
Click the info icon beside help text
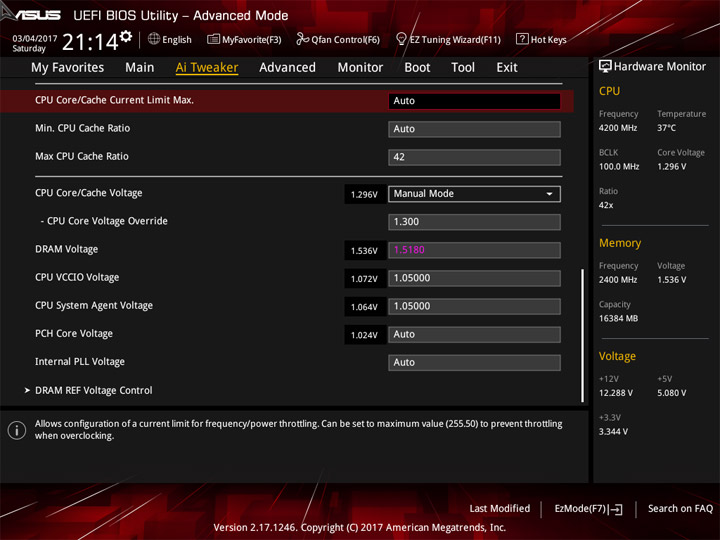point(17,430)
